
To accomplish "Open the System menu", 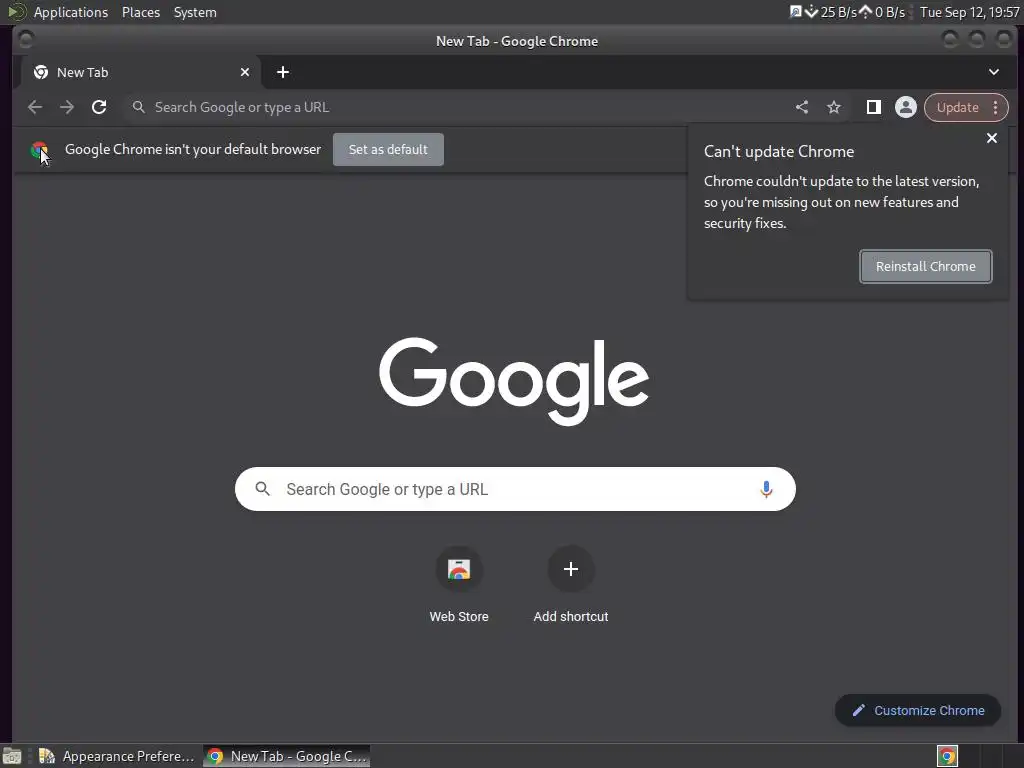I will [195, 12].
